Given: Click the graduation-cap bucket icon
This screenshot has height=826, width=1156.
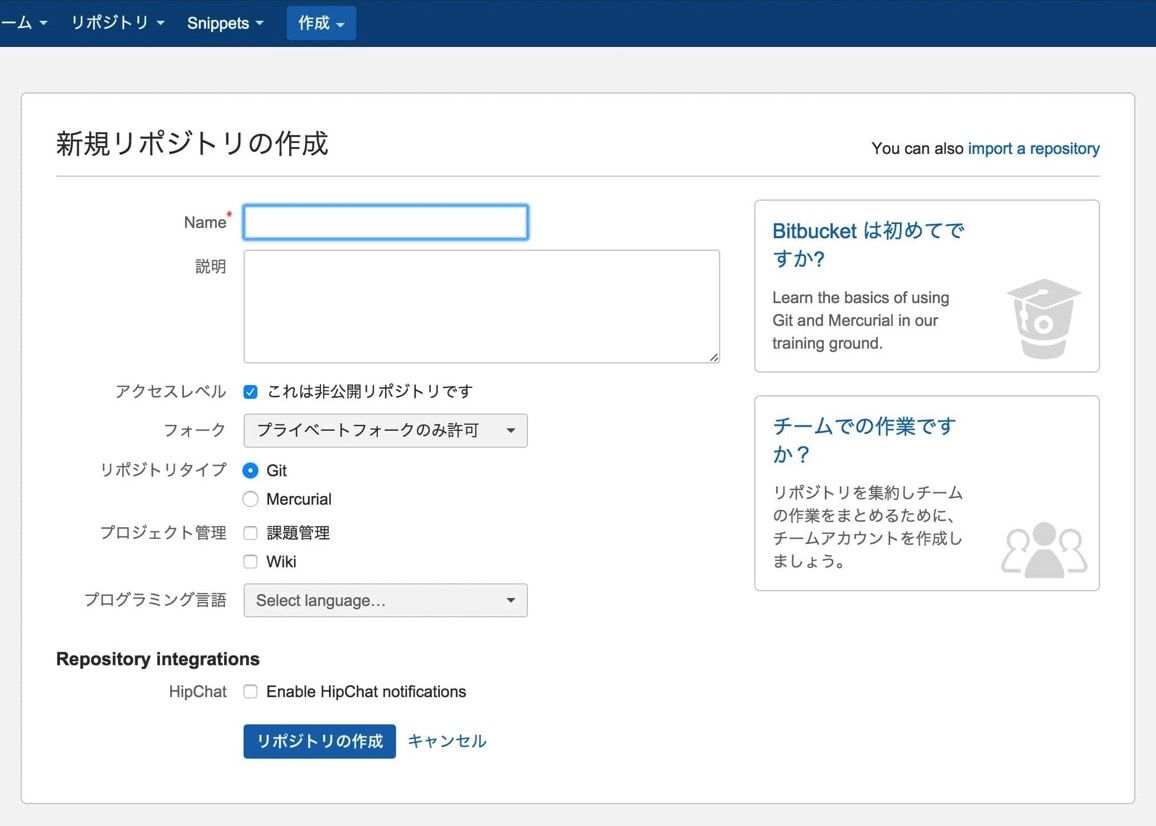Looking at the screenshot, I should coord(1043,318).
